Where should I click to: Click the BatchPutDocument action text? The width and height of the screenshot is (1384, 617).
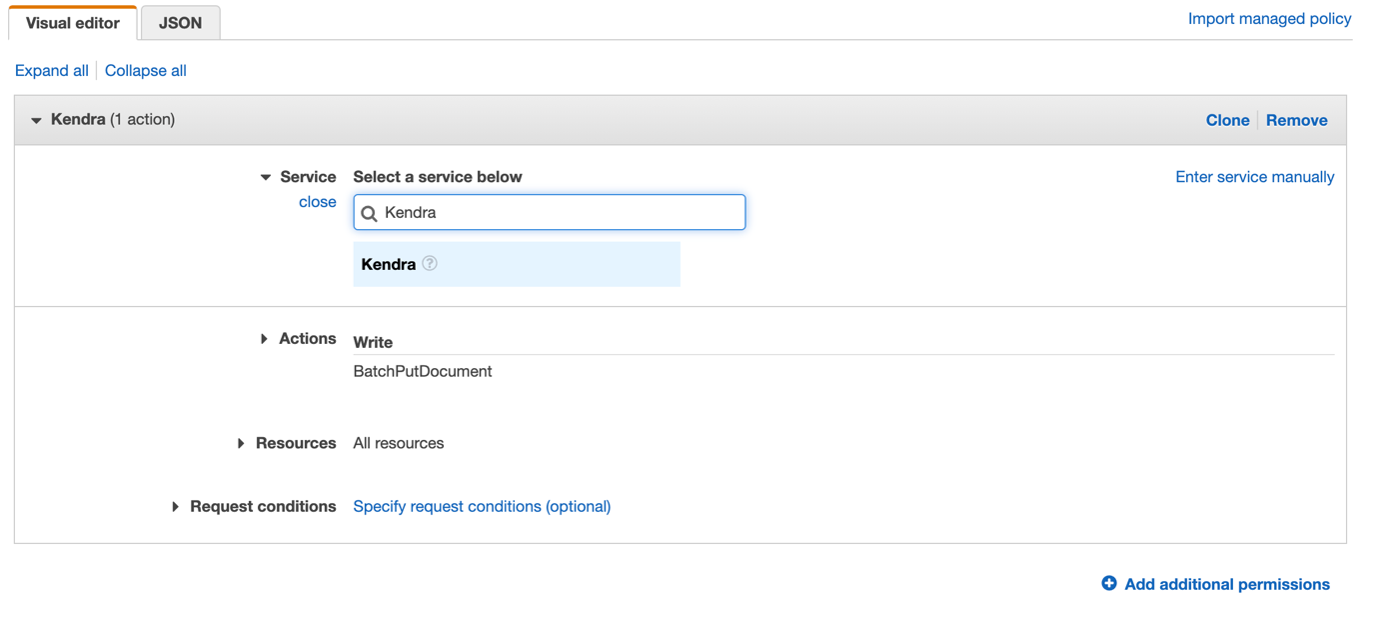point(422,371)
